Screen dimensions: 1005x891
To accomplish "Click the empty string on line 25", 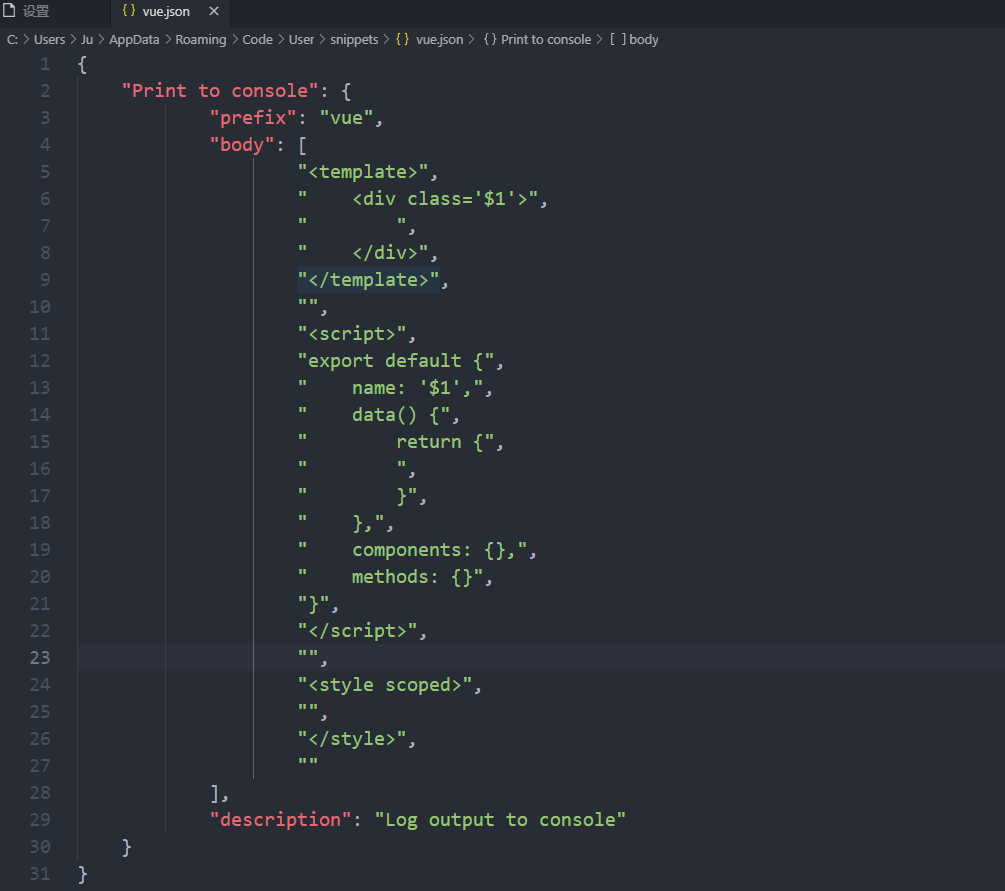I will coord(308,708).
